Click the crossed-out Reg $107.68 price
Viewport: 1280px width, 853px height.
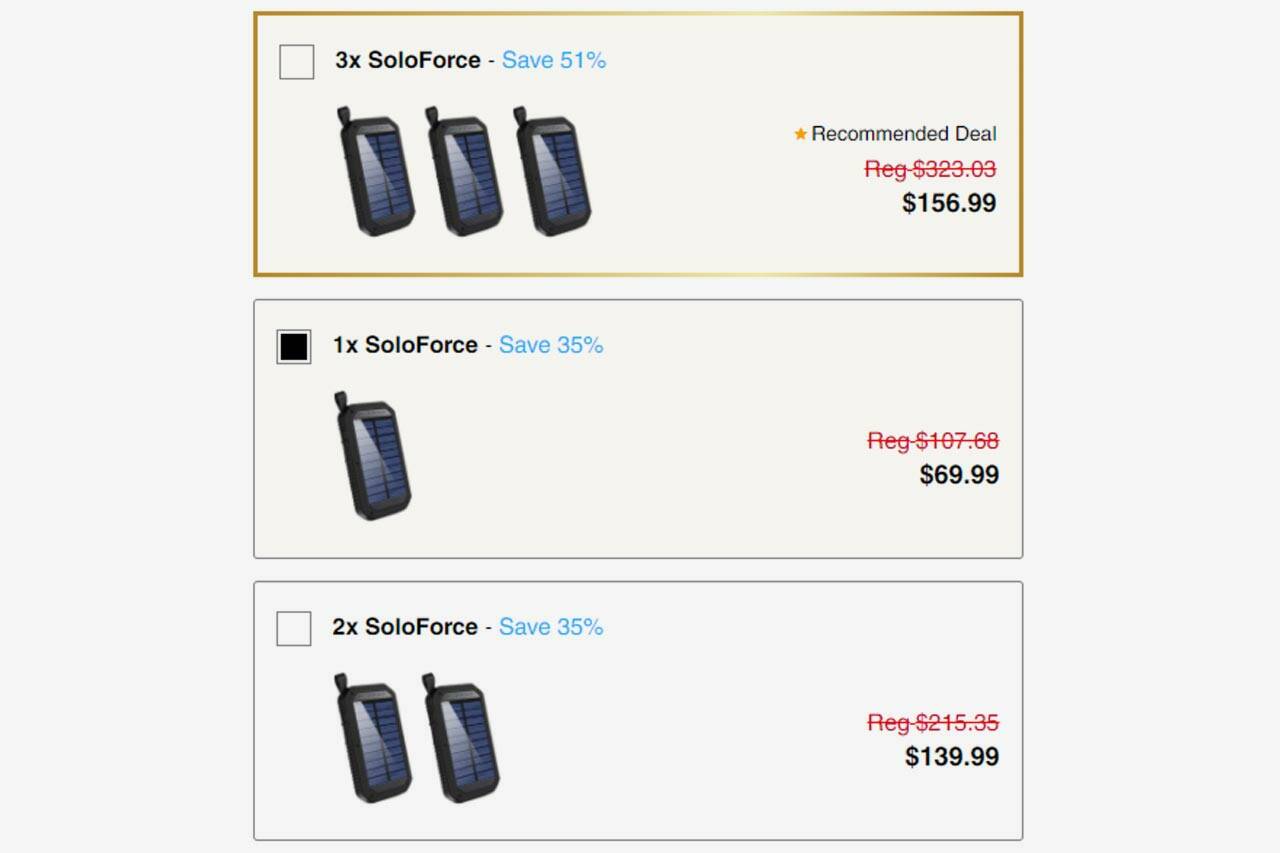933,440
